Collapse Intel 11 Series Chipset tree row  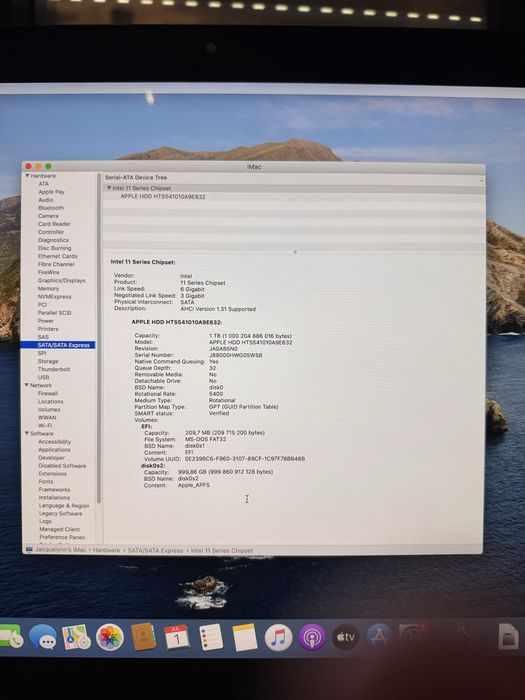(x=108, y=188)
